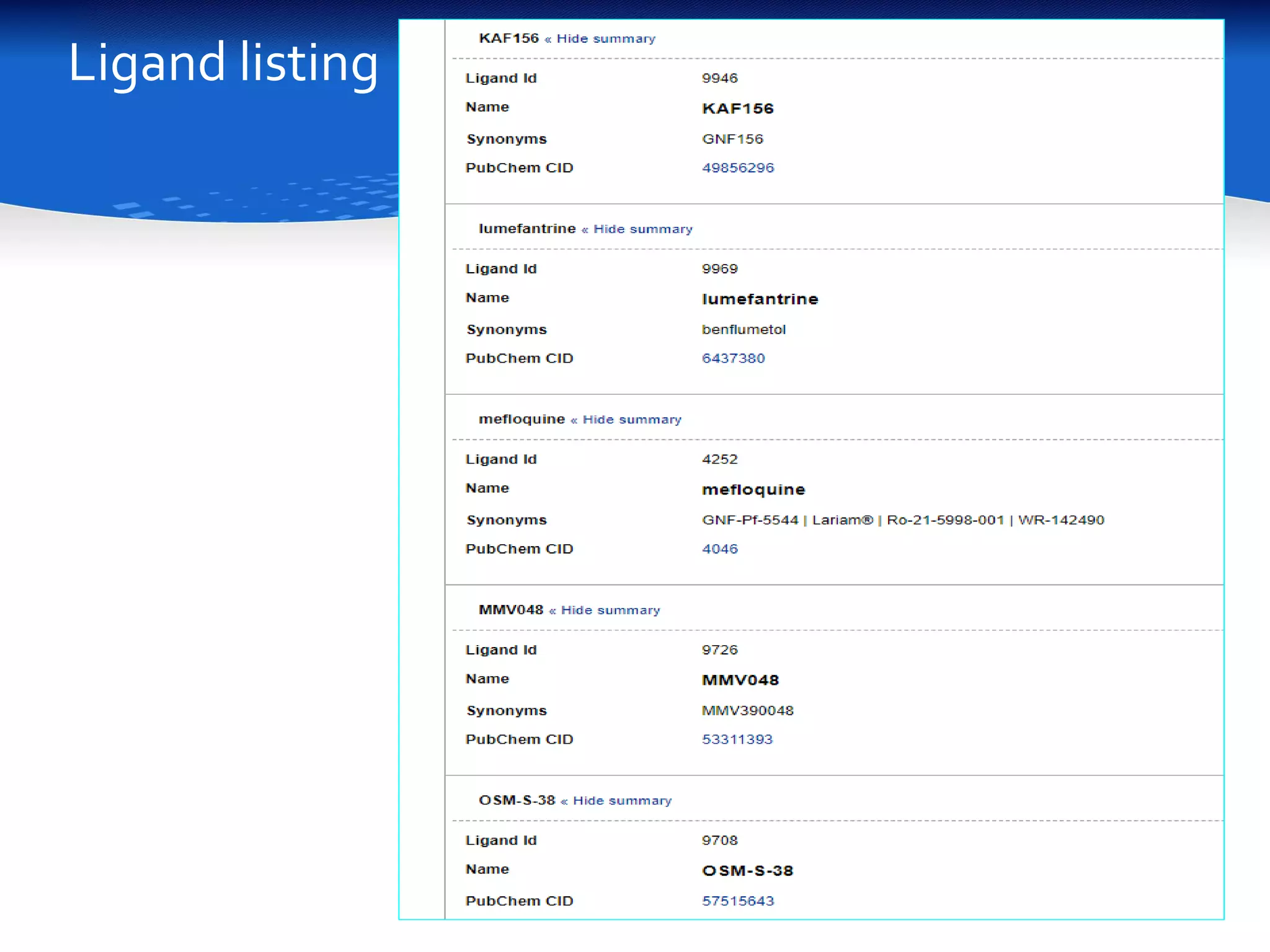This screenshot has width=1270, height=952.
Task: Click the bold MMV048 name value
Action: (x=740, y=681)
